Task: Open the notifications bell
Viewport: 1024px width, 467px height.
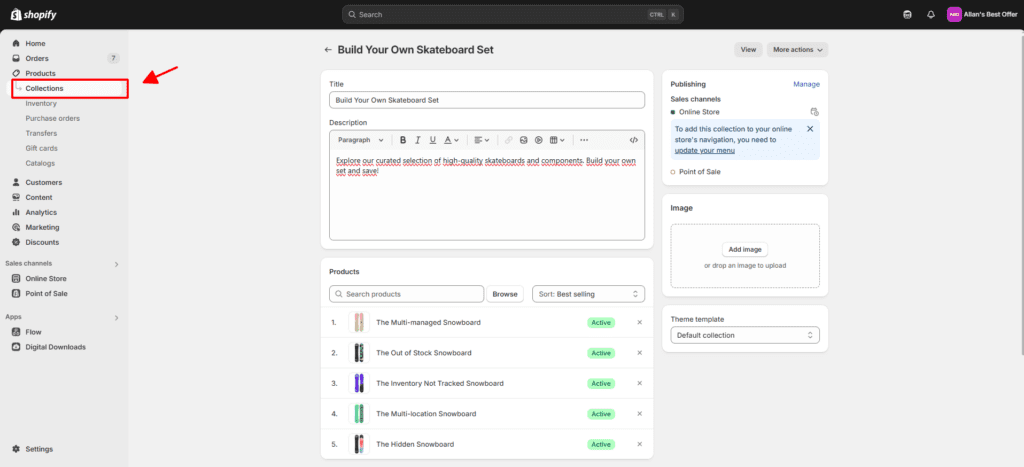Action: [930, 15]
